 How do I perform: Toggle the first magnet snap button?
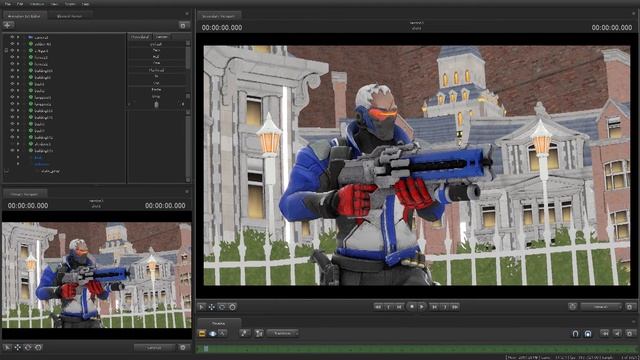pyautogui.click(x=575, y=333)
